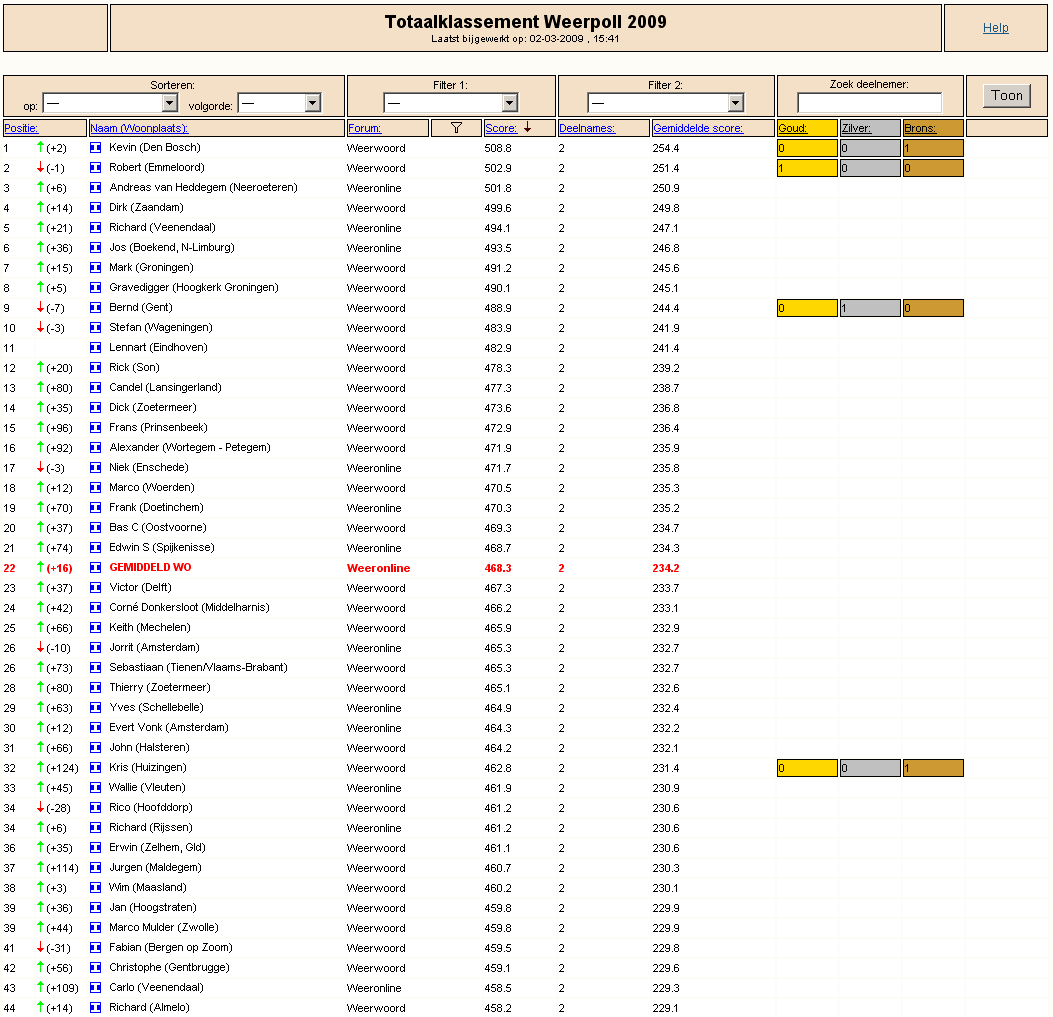Viewport: 1053px width, 1017px height.
Task: Click the blue icon beside Richard (Almelo)
Action: (x=95, y=1008)
